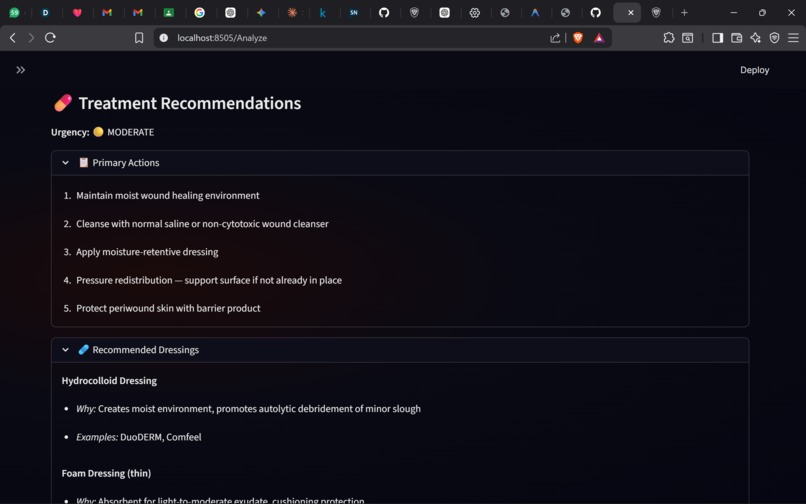Screen dimensions: 806x504
Task: Click the Foam Dressing (thin) heading
Action: (x=106, y=474)
